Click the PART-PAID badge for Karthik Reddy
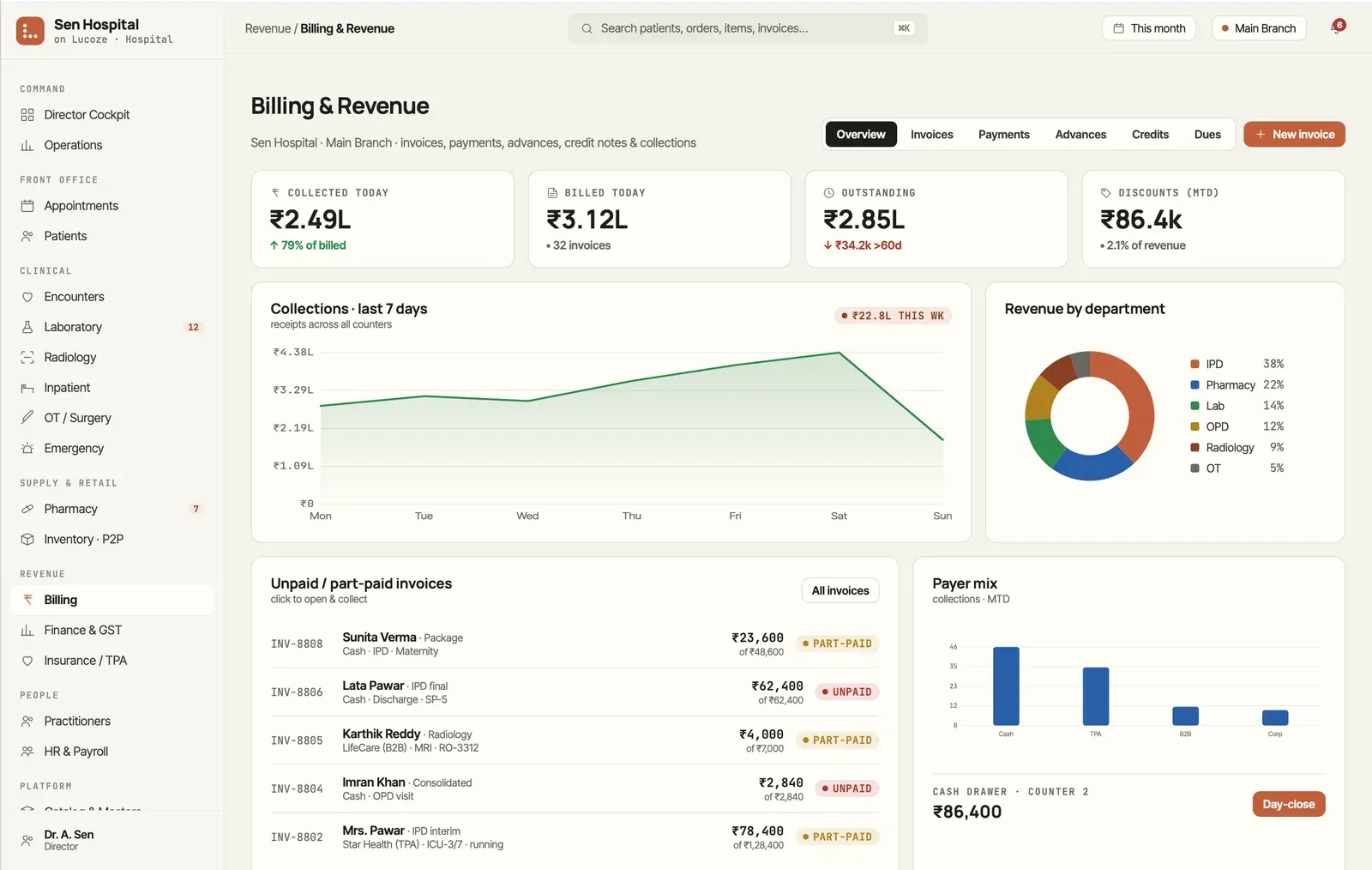The width and height of the screenshot is (1372, 870). 837,740
